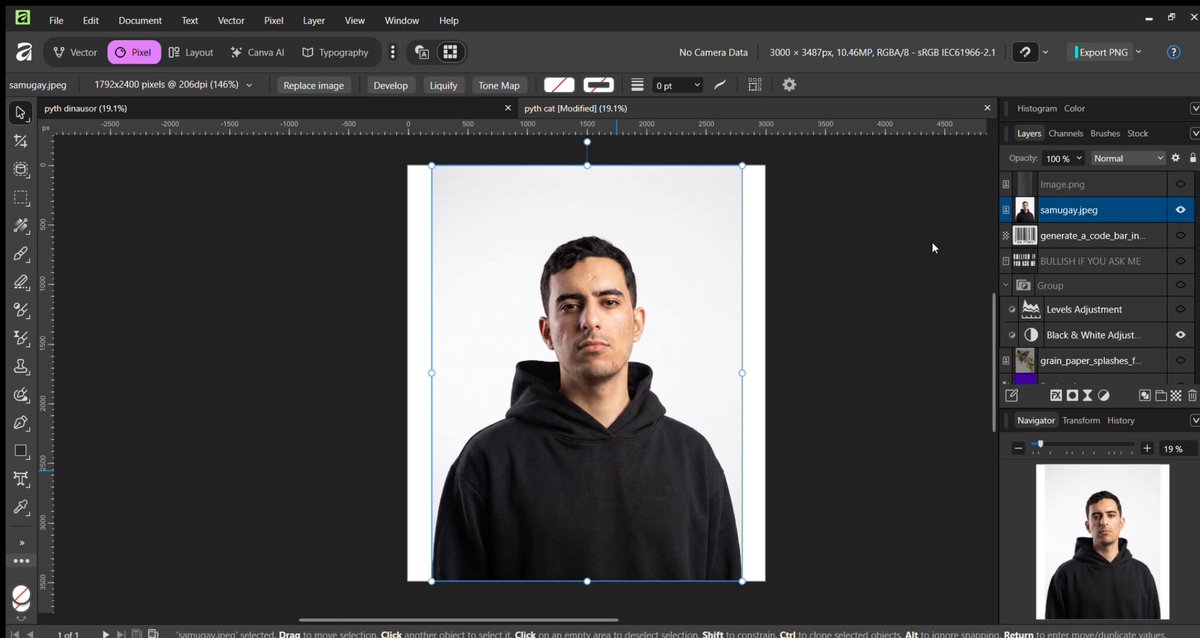Click the lock icon in Layers panel

(x=1191, y=158)
